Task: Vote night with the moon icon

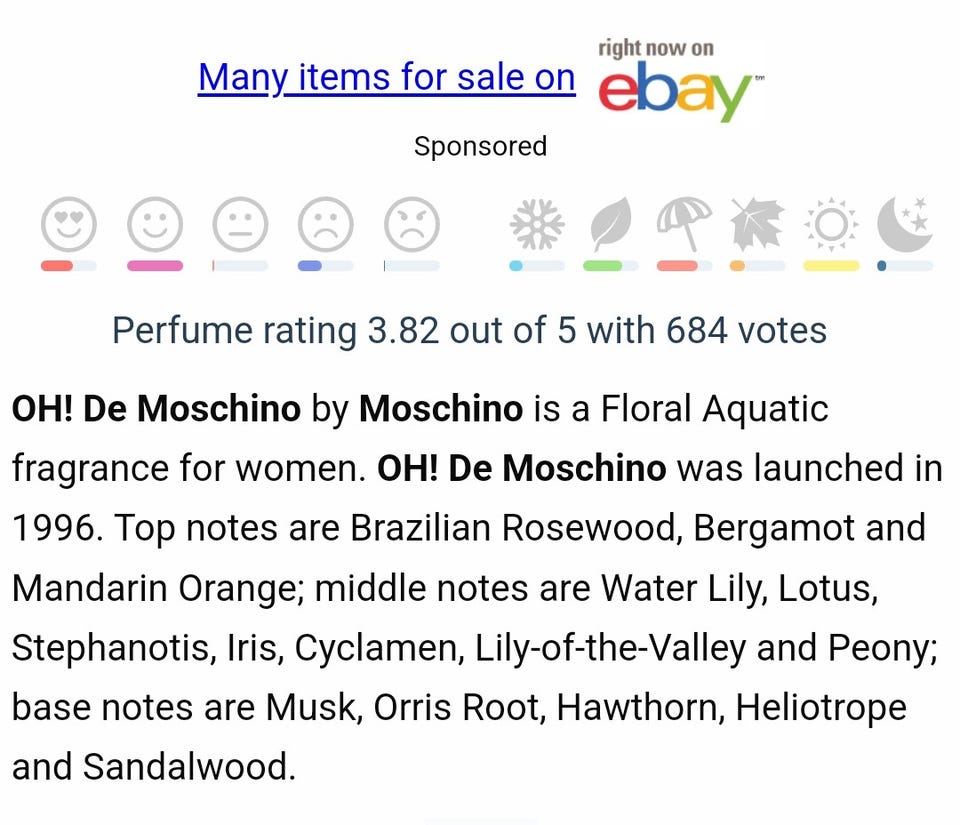Action: (x=905, y=225)
